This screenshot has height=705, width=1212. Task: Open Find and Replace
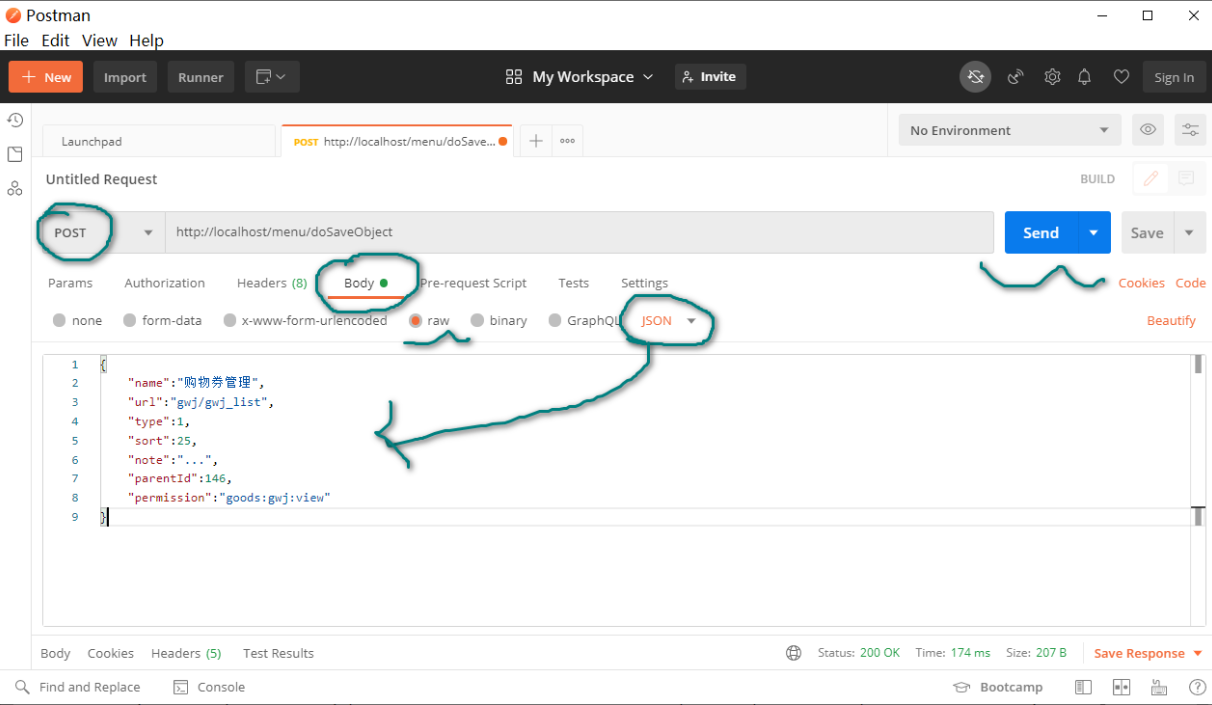click(x=78, y=687)
